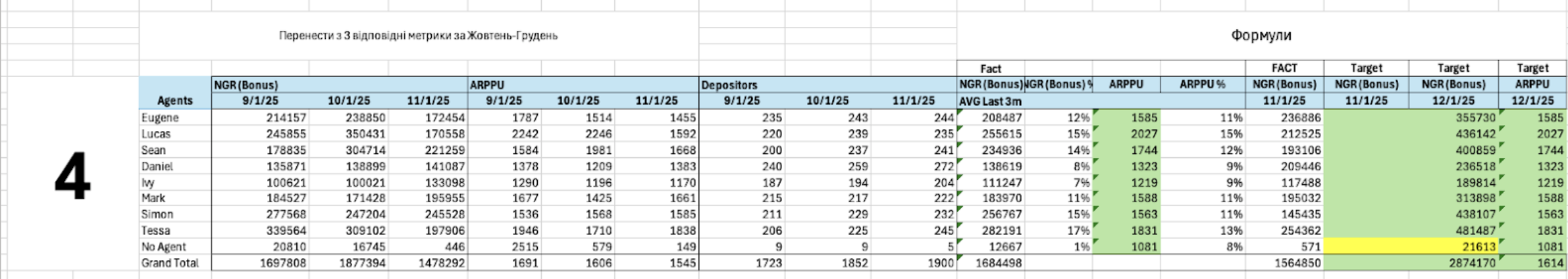Select the large number 4 cell
1568x279 pixels.
tap(72, 175)
